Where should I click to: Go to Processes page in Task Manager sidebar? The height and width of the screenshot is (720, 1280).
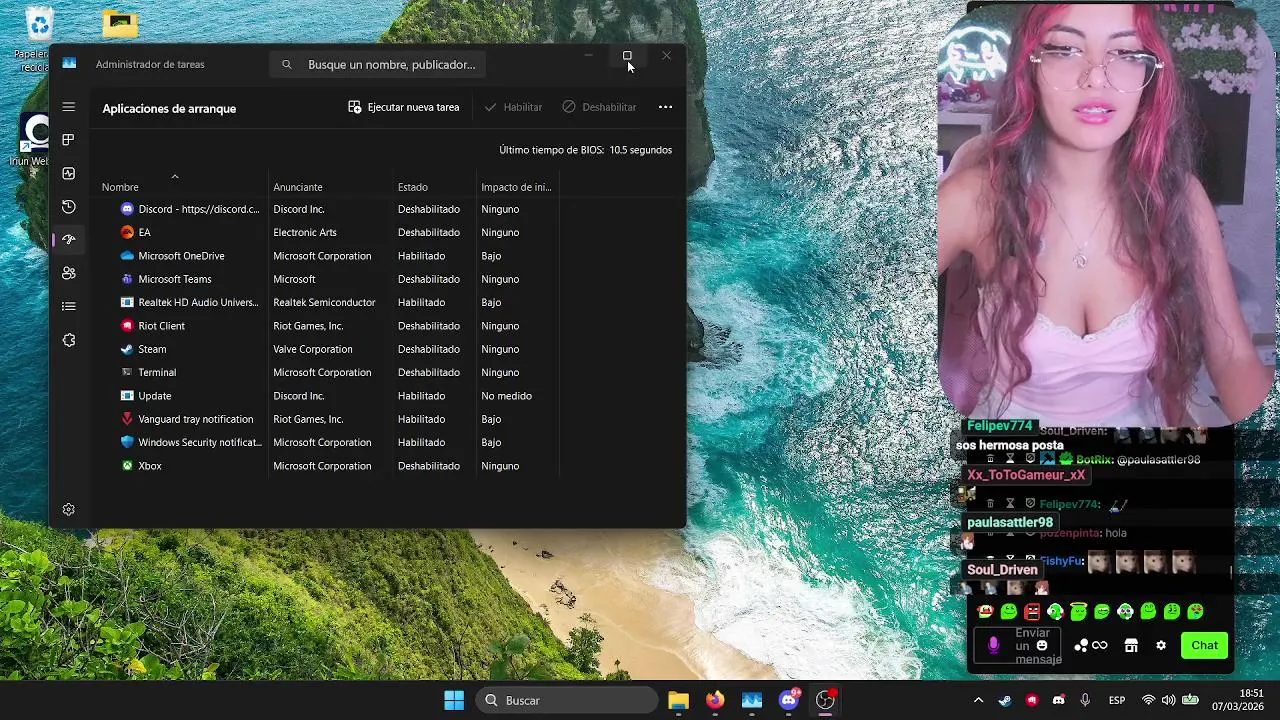[68, 140]
